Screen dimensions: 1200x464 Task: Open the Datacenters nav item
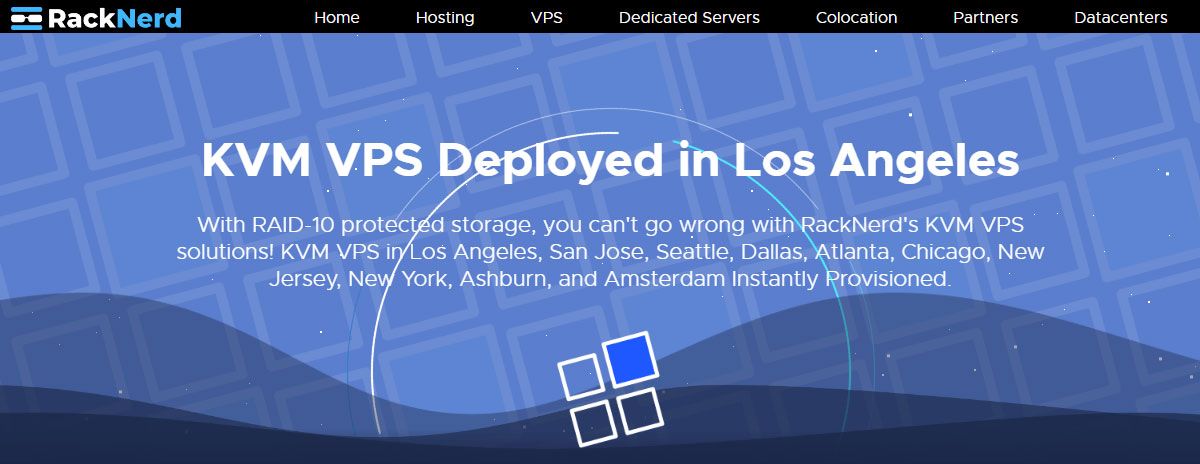tap(1120, 17)
